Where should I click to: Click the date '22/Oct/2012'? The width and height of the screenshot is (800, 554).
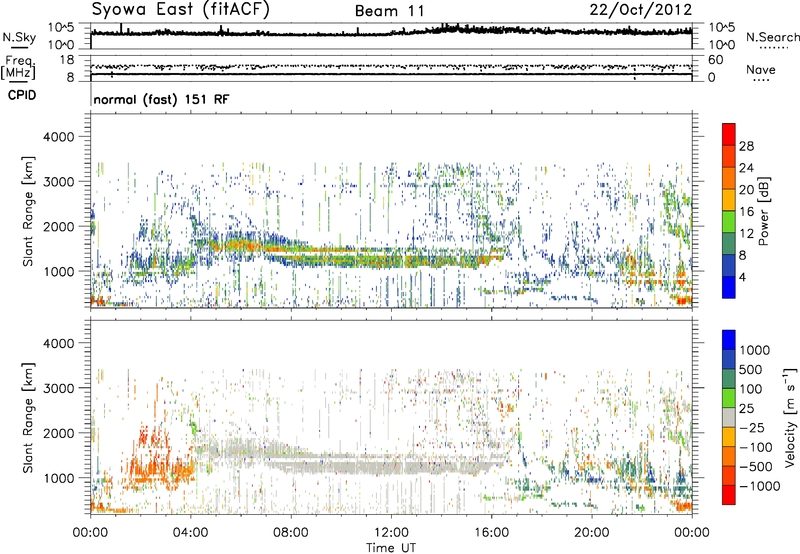pyautogui.click(x=641, y=10)
